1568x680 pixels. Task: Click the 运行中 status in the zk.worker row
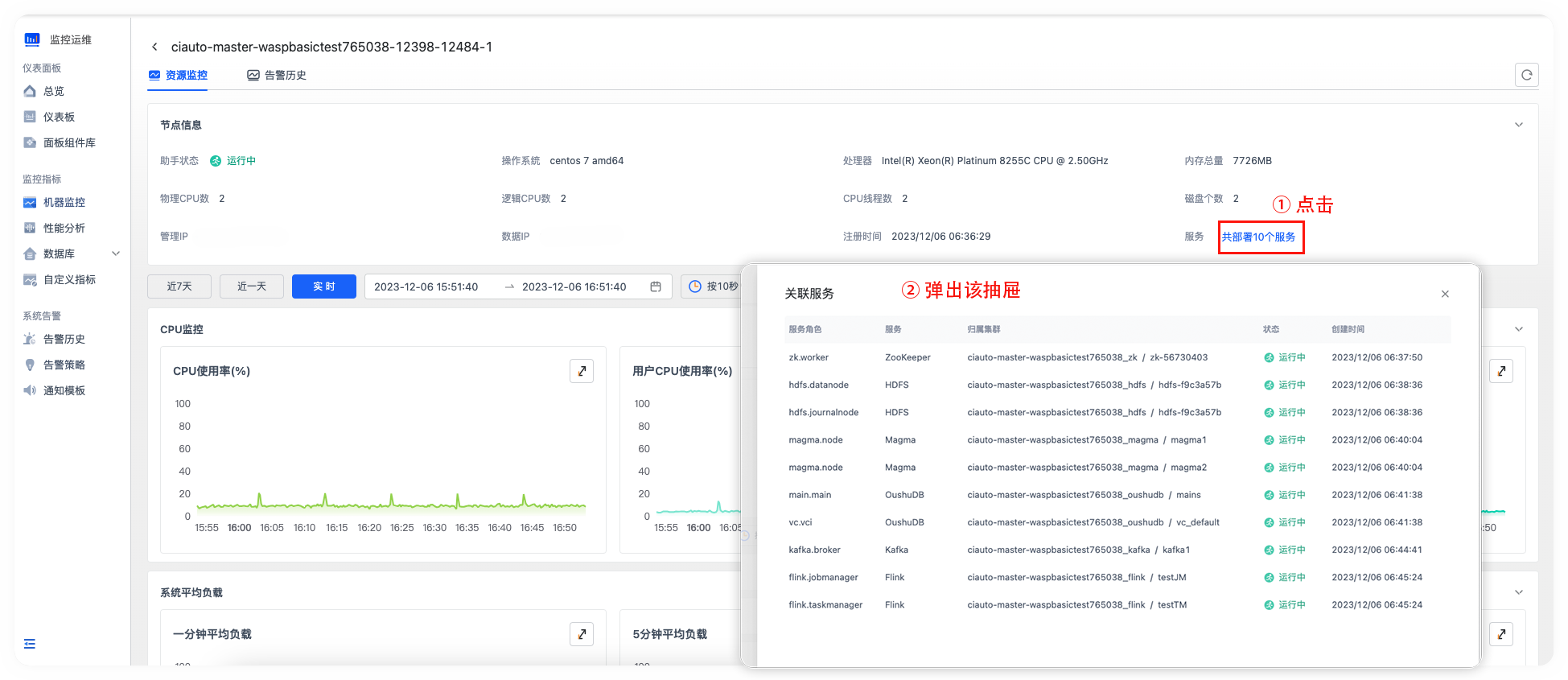[x=1285, y=358]
